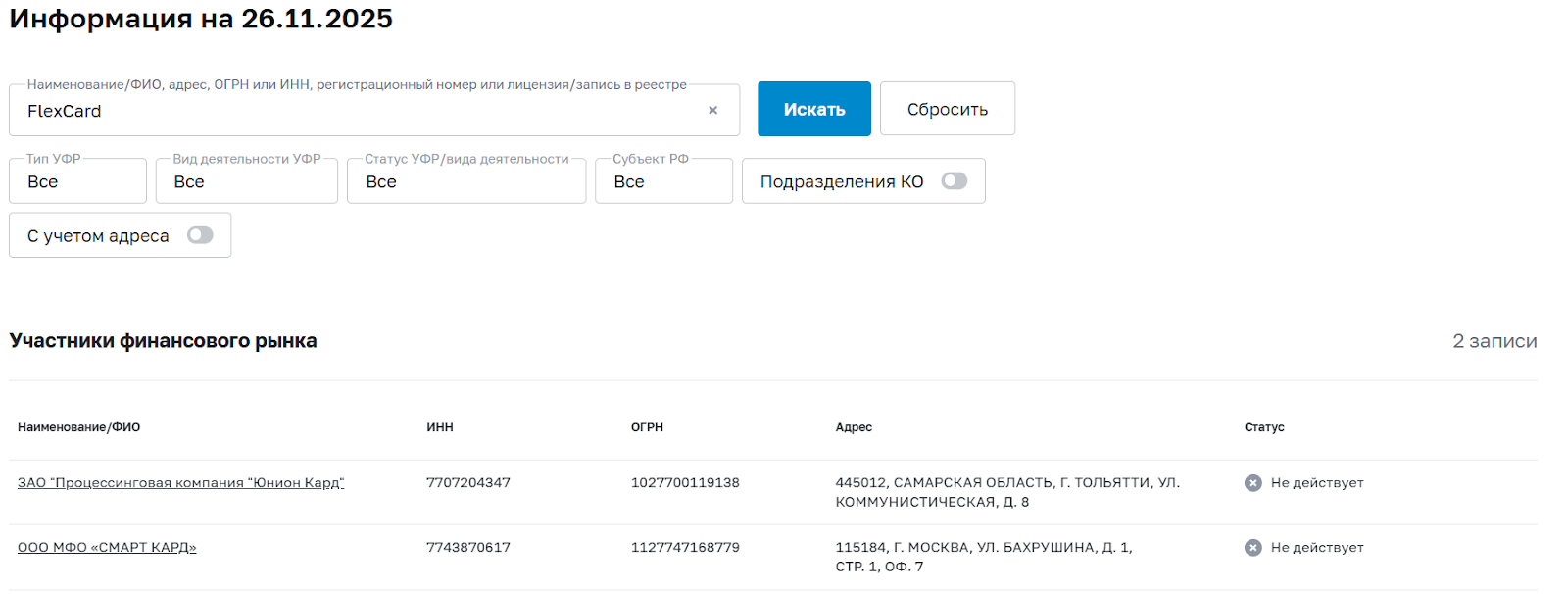Click the Искать search button

point(813,109)
